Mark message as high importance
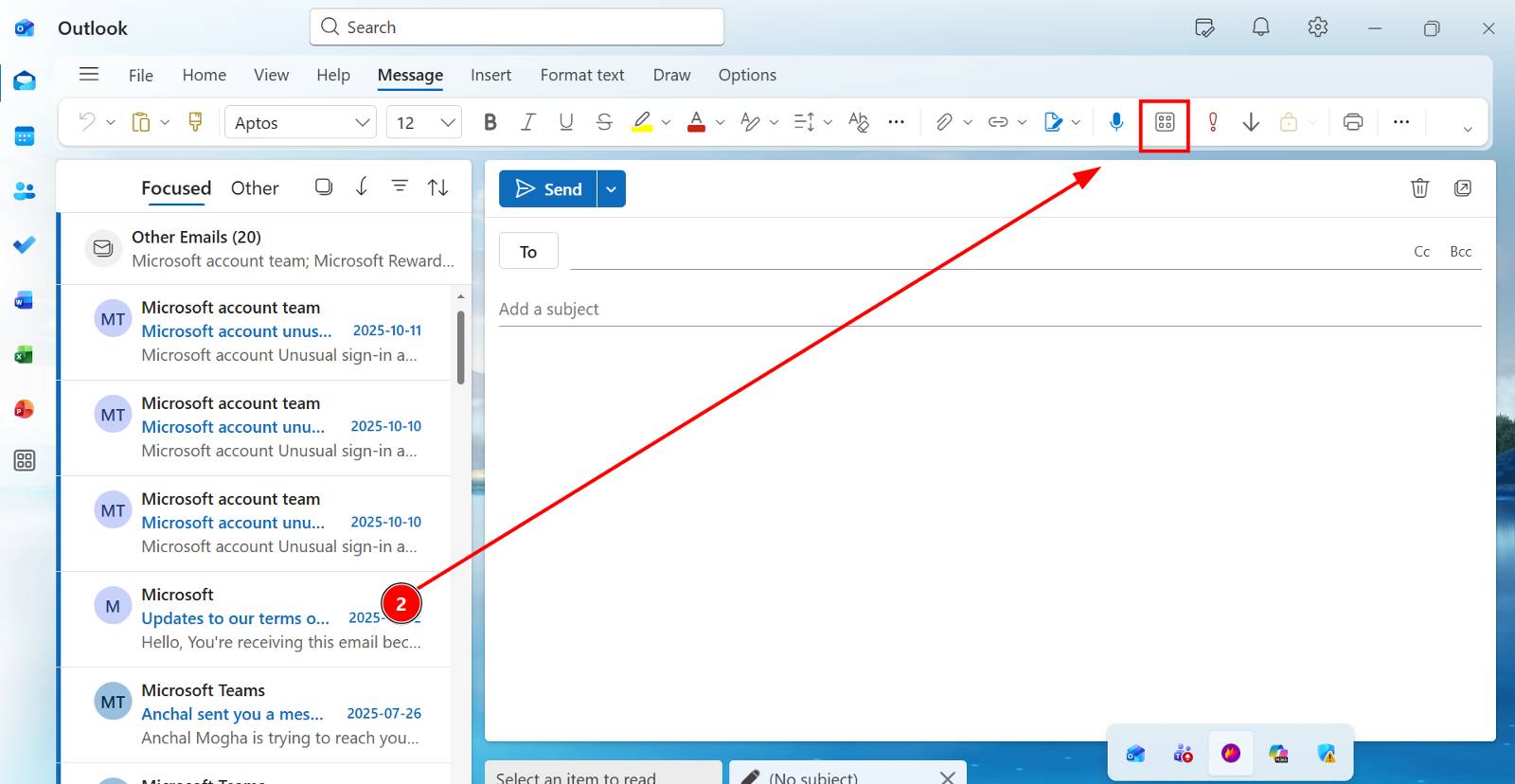 tap(1213, 122)
